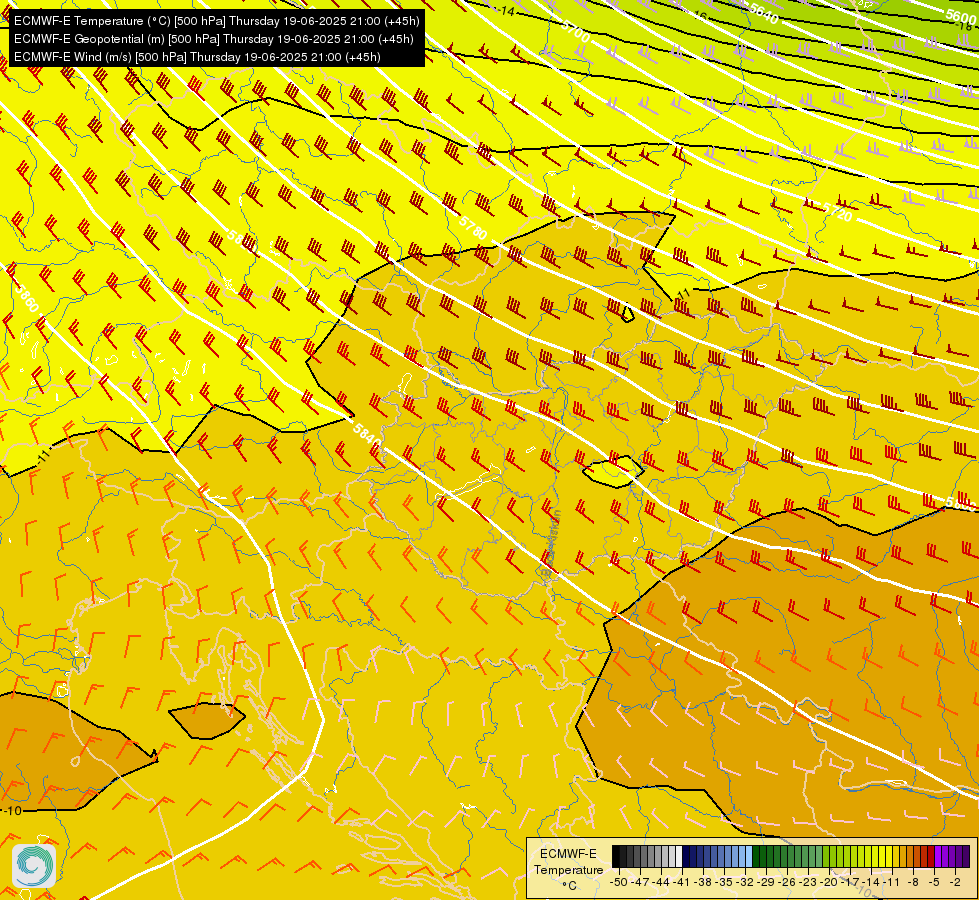
Task: Select the ECMWF-E Geopotential 500 hPa title line
Action: pos(214,39)
